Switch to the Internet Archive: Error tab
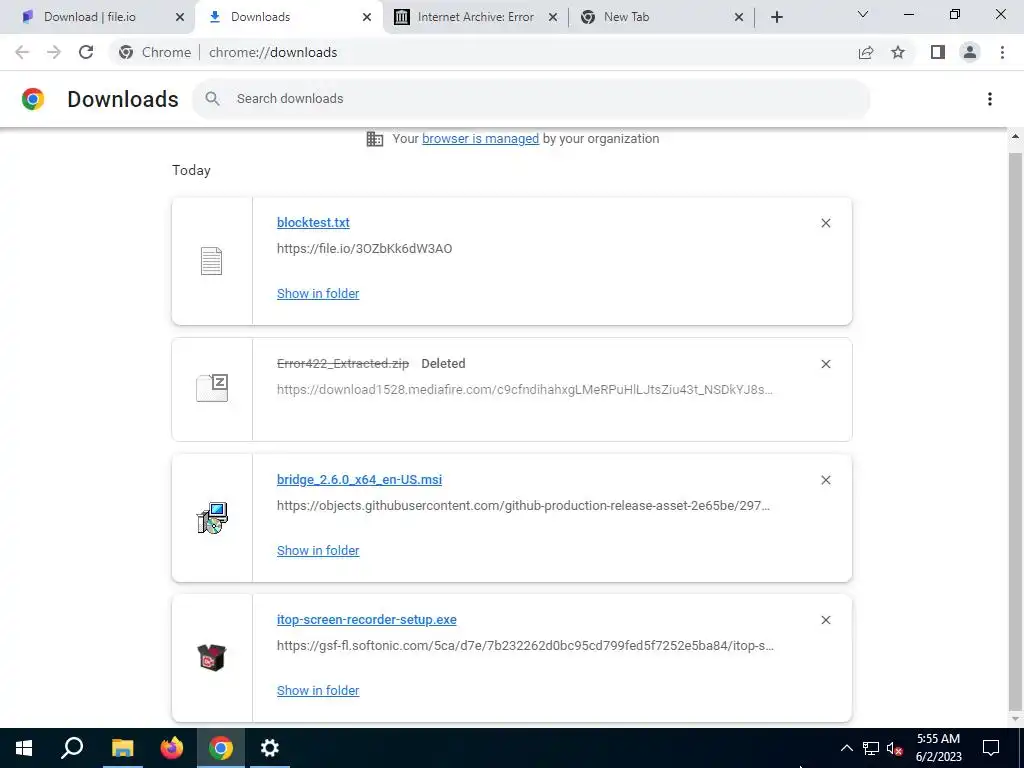Screen dimensions: 1024x768 coord(475,17)
